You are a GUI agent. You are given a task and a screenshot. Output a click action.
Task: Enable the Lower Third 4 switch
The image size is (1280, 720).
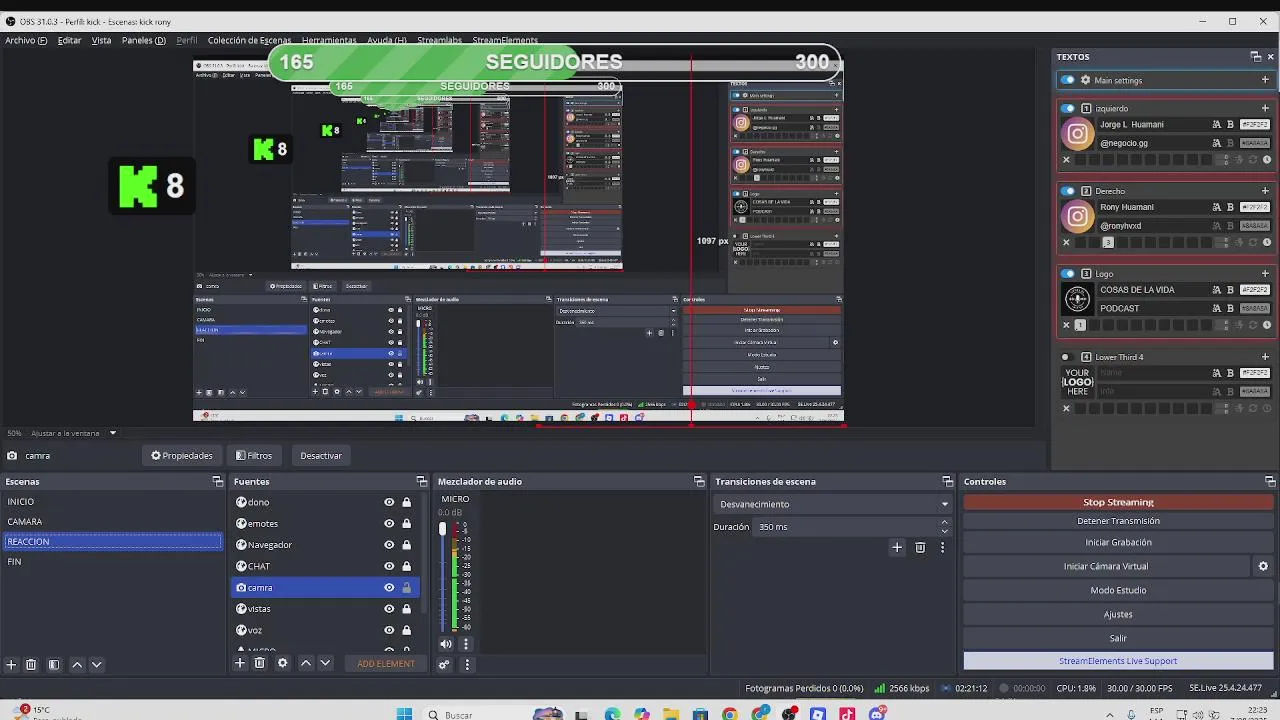[1066, 357]
